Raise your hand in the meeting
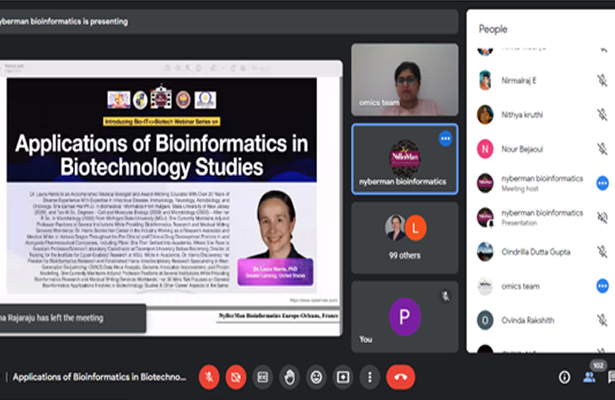The height and width of the screenshot is (400, 615). (x=290, y=377)
